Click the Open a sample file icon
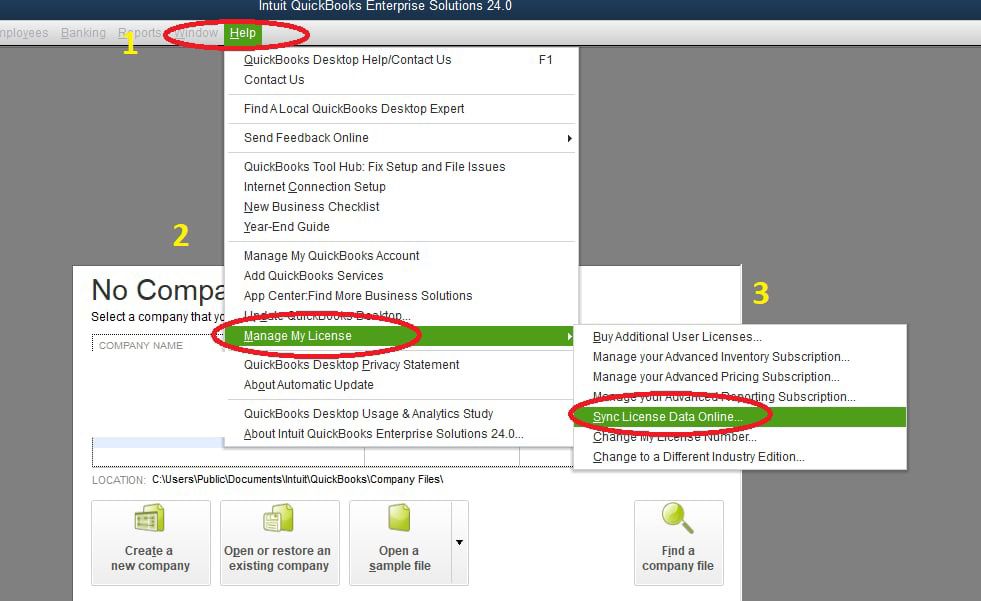The height and width of the screenshot is (601, 981). (399, 518)
